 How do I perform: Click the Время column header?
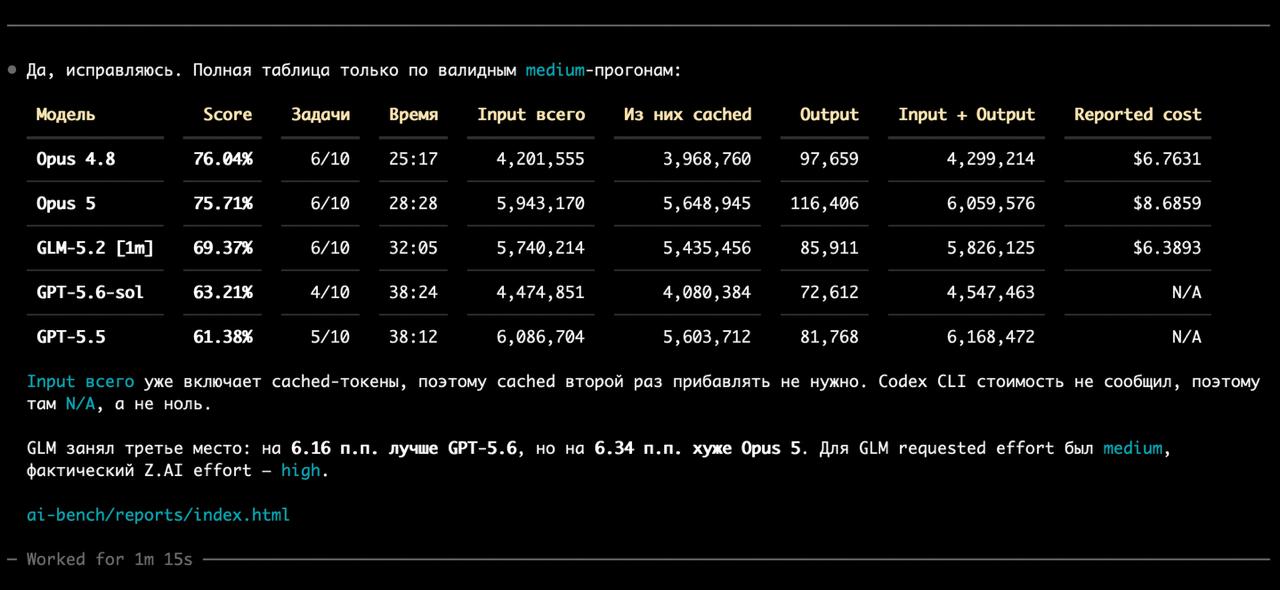pos(414,114)
